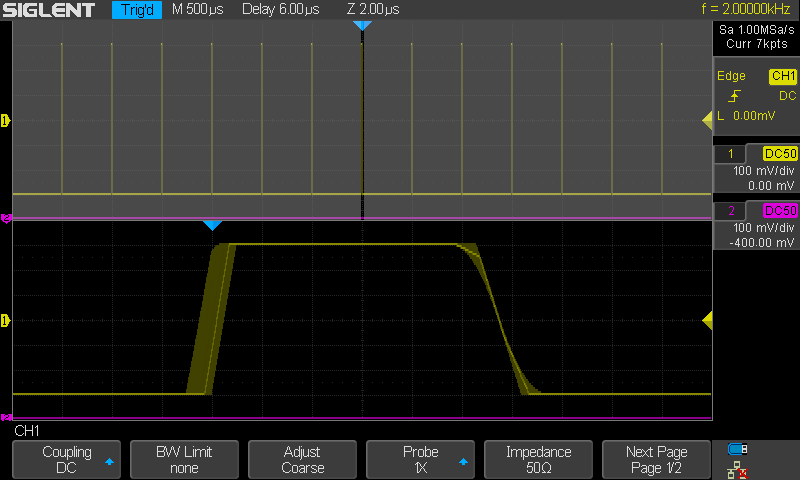The height and width of the screenshot is (480, 800).
Task: Click the USB device status icon
Action: (738, 449)
